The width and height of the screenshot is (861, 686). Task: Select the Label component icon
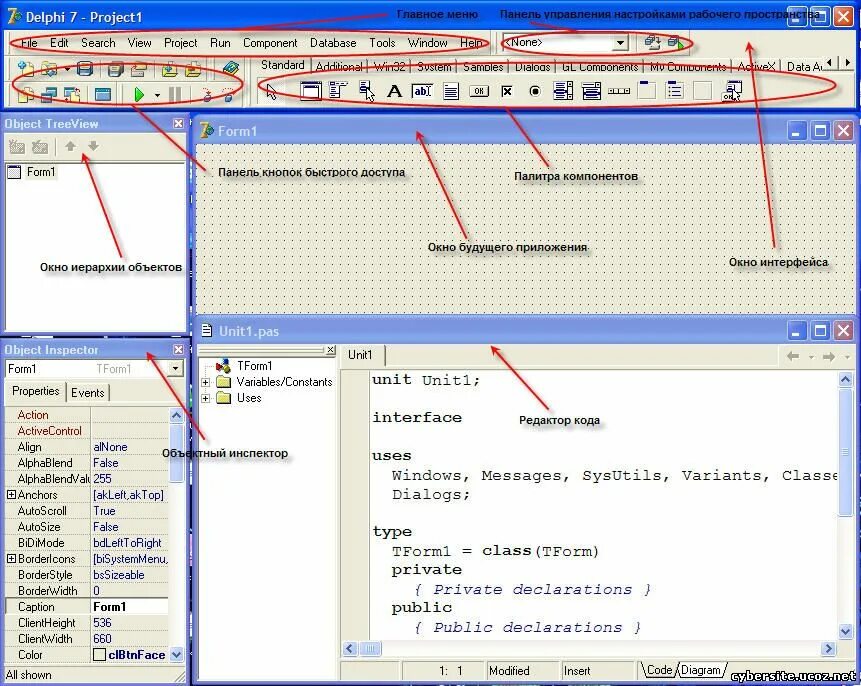click(x=394, y=91)
